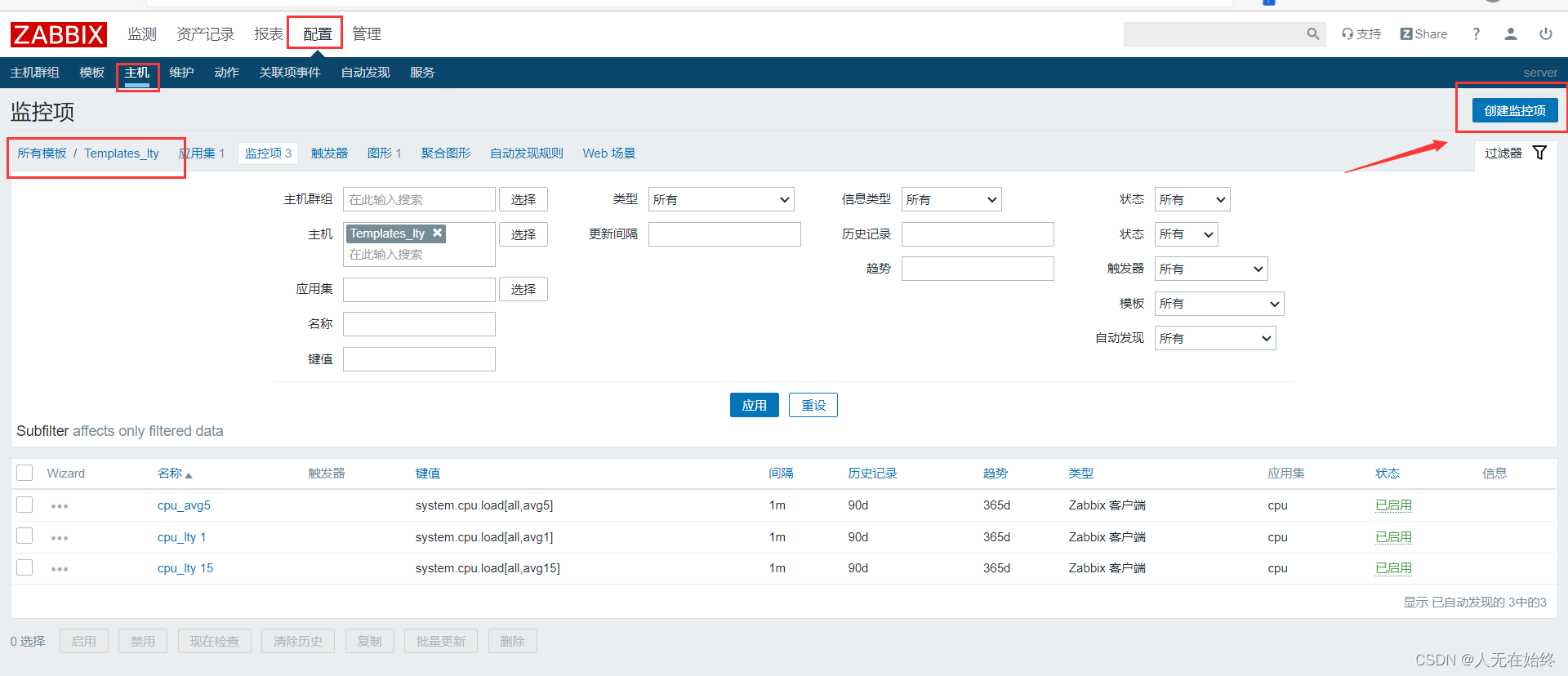Viewport: 1568px width, 676px height.
Task: Expand the 信息类型 dropdown
Action: coord(951,199)
